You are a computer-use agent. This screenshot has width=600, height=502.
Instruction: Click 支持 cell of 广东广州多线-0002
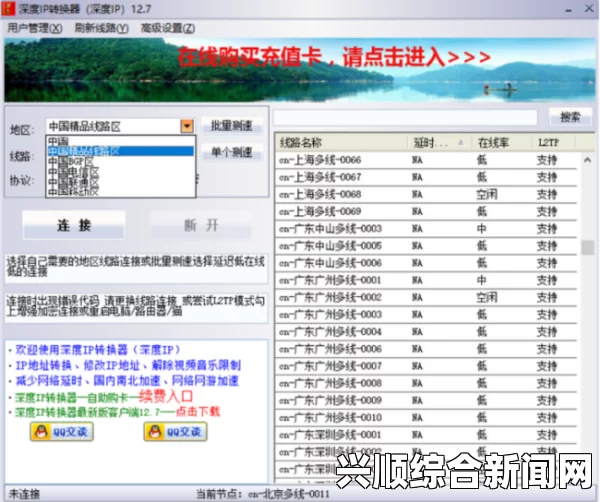(546, 298)
